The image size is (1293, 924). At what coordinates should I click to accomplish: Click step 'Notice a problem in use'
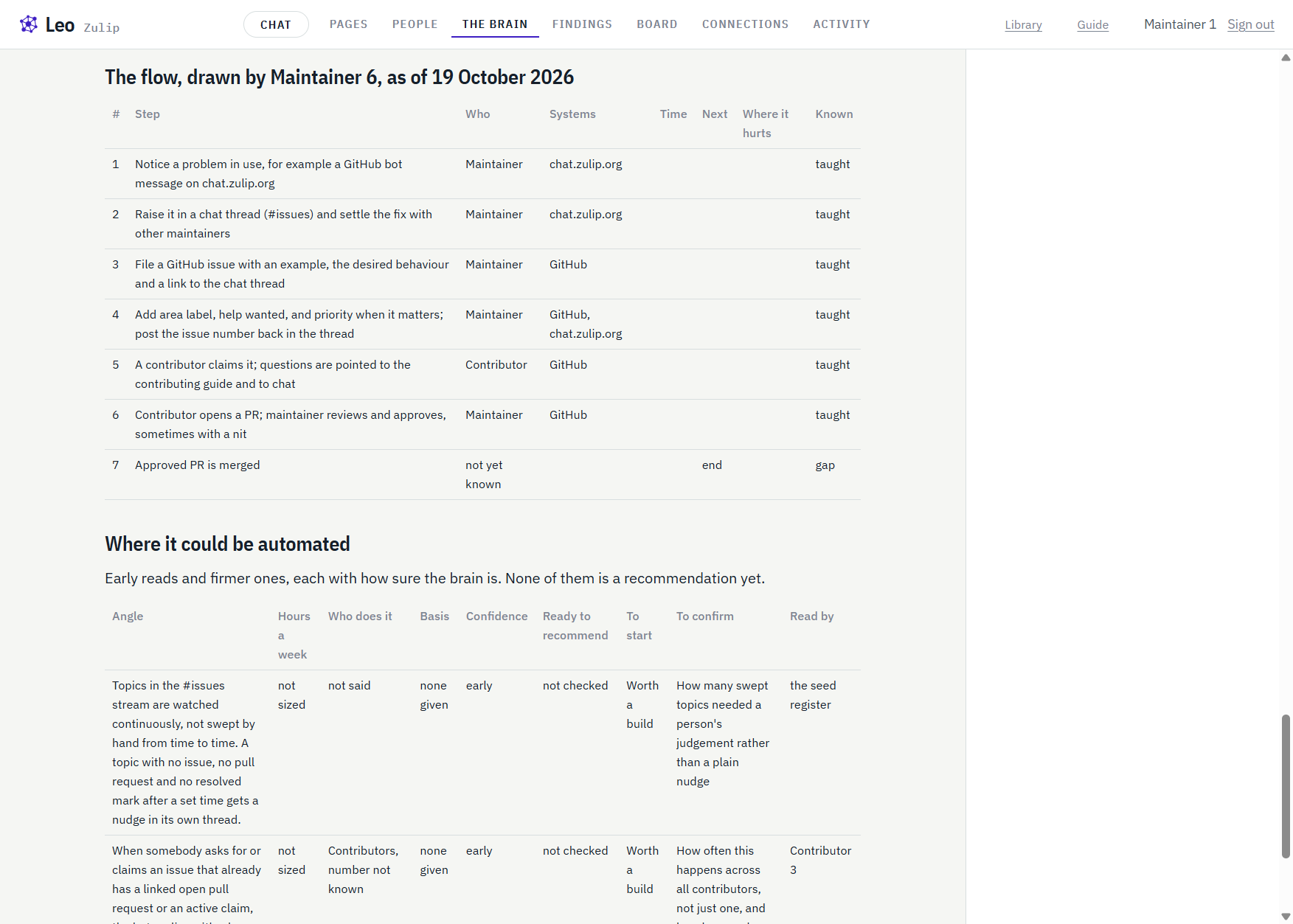(x=268, y=173)
